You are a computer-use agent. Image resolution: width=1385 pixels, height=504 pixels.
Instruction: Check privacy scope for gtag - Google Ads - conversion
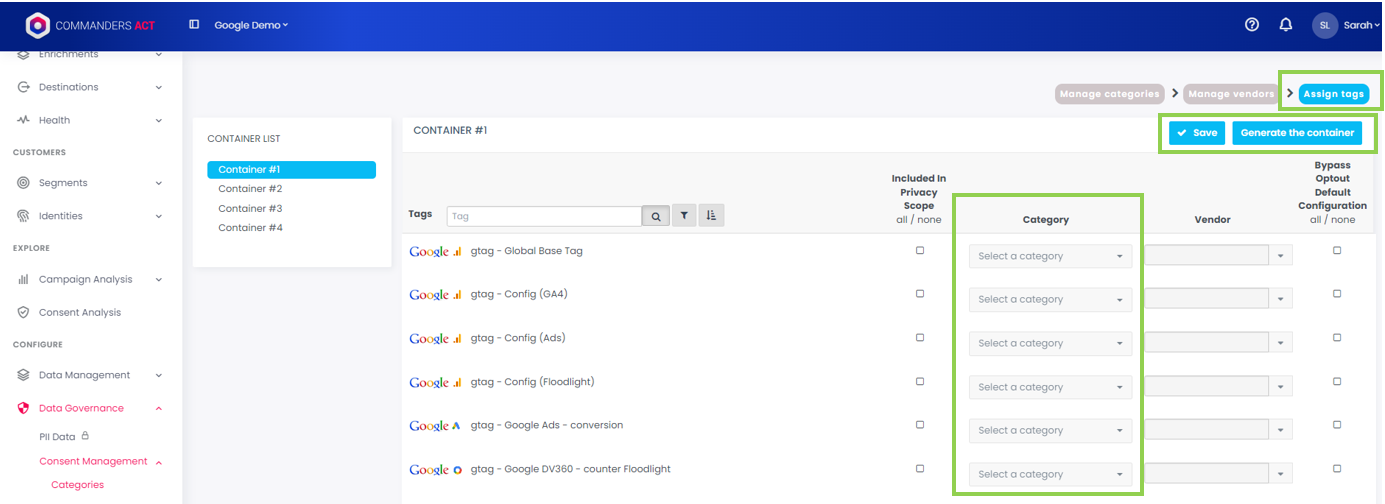coord(920,425)
